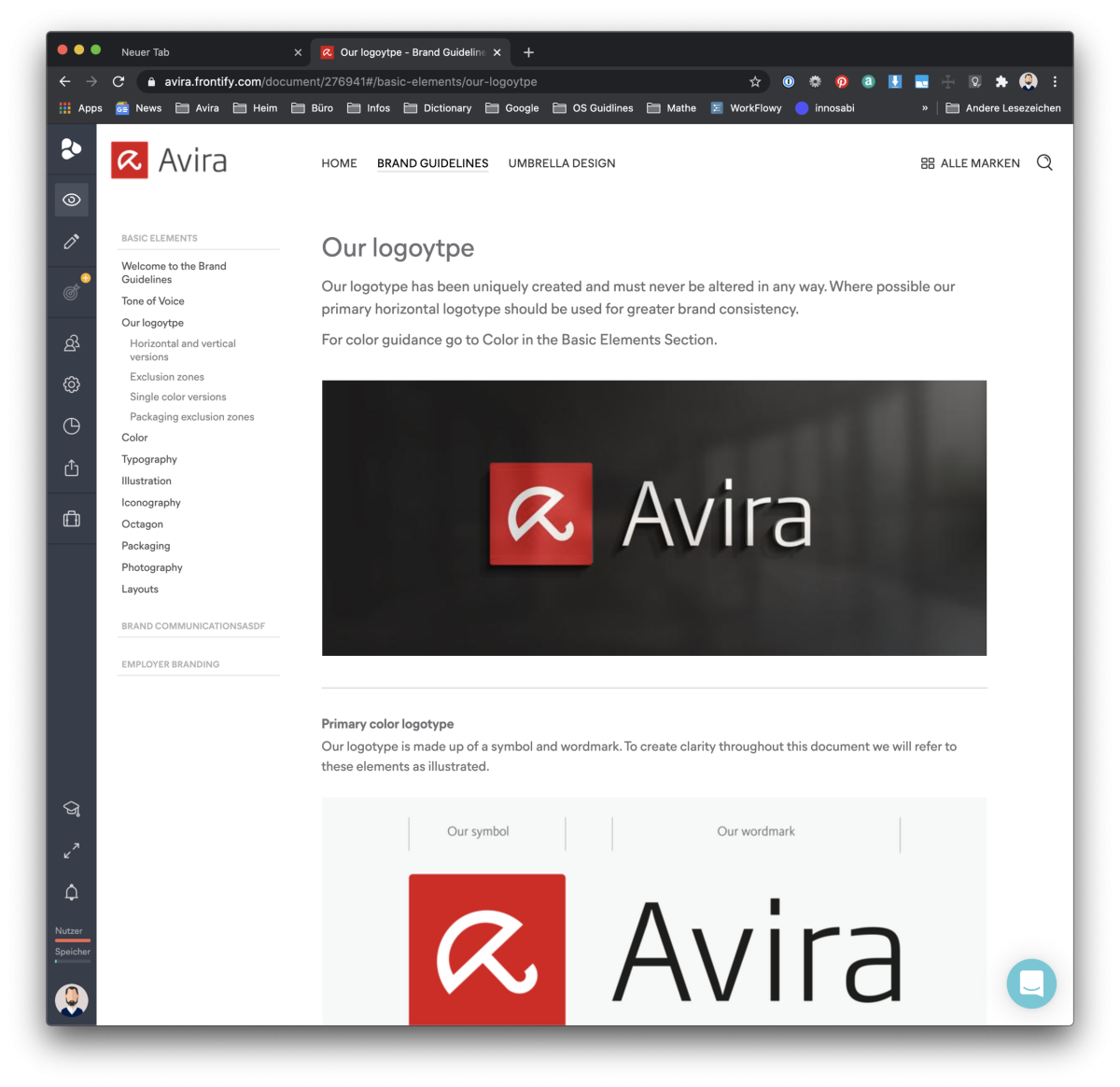Open the user avatar in Frontify sidebar
The height and width of the screenshot is (1087, 1120).
pos(72,1000)
